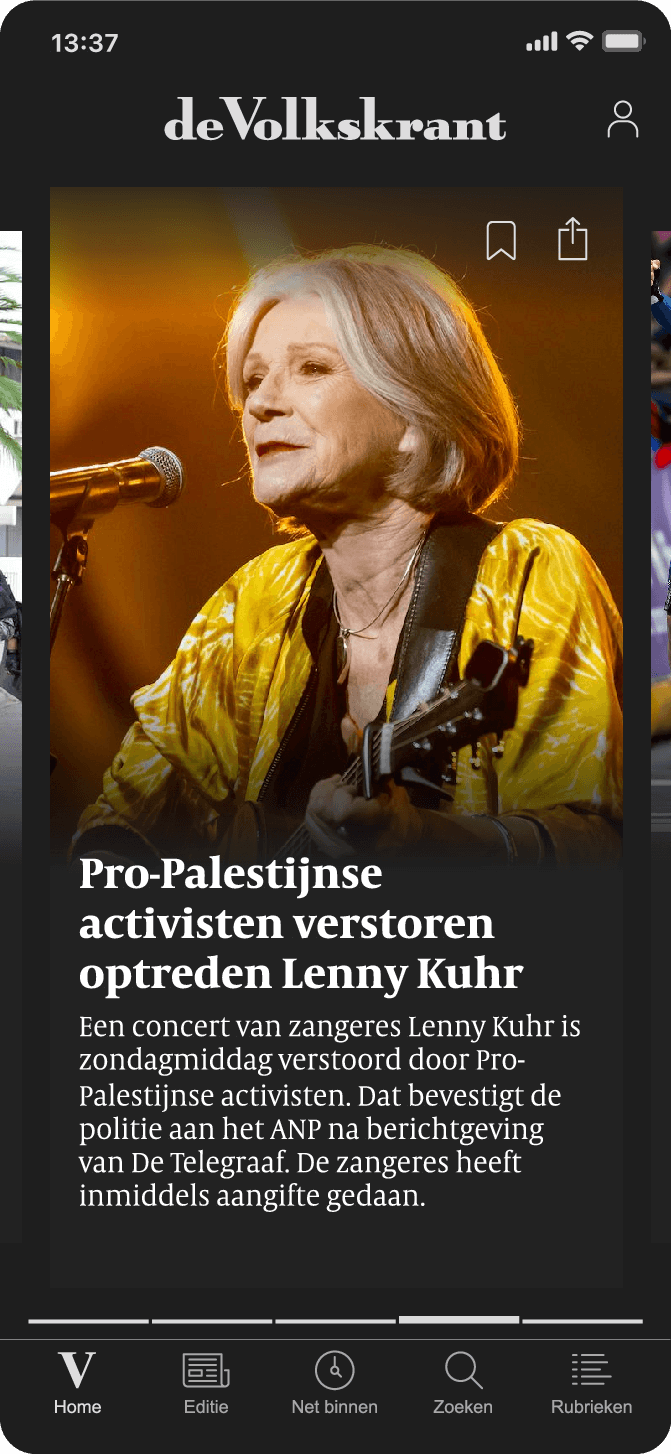Bookmark the Lenny Kuhr article

pos(501,241)
